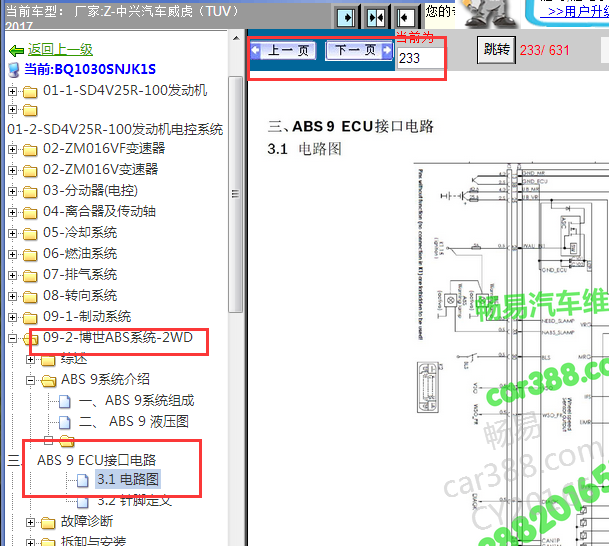Viewport: 609px width, 546px height.
Task: Expand the 01-2-SD4V25R-100发动机电控系统 folder
Action: 12,110
